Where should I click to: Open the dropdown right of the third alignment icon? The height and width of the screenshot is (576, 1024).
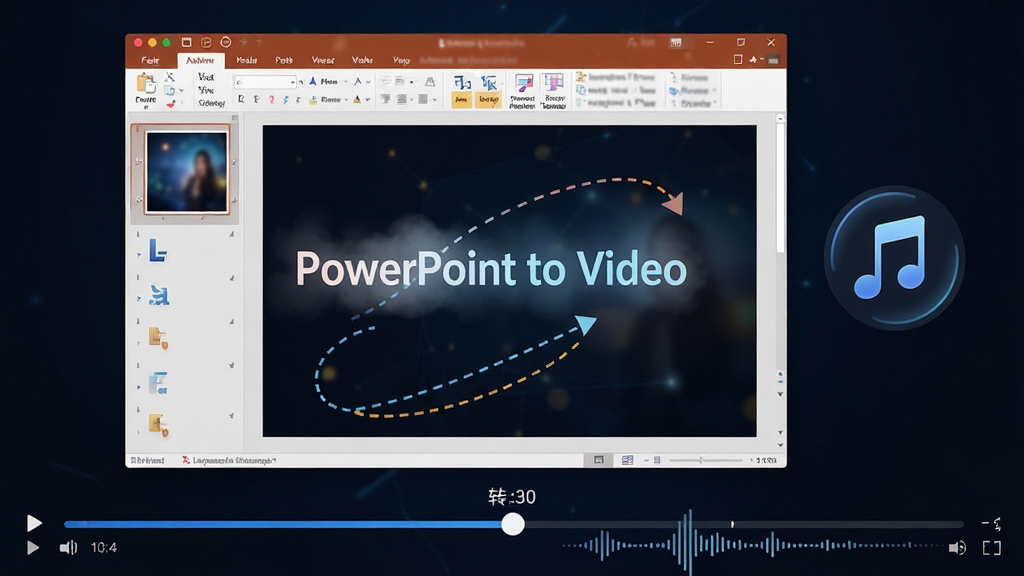pos(434,100)
